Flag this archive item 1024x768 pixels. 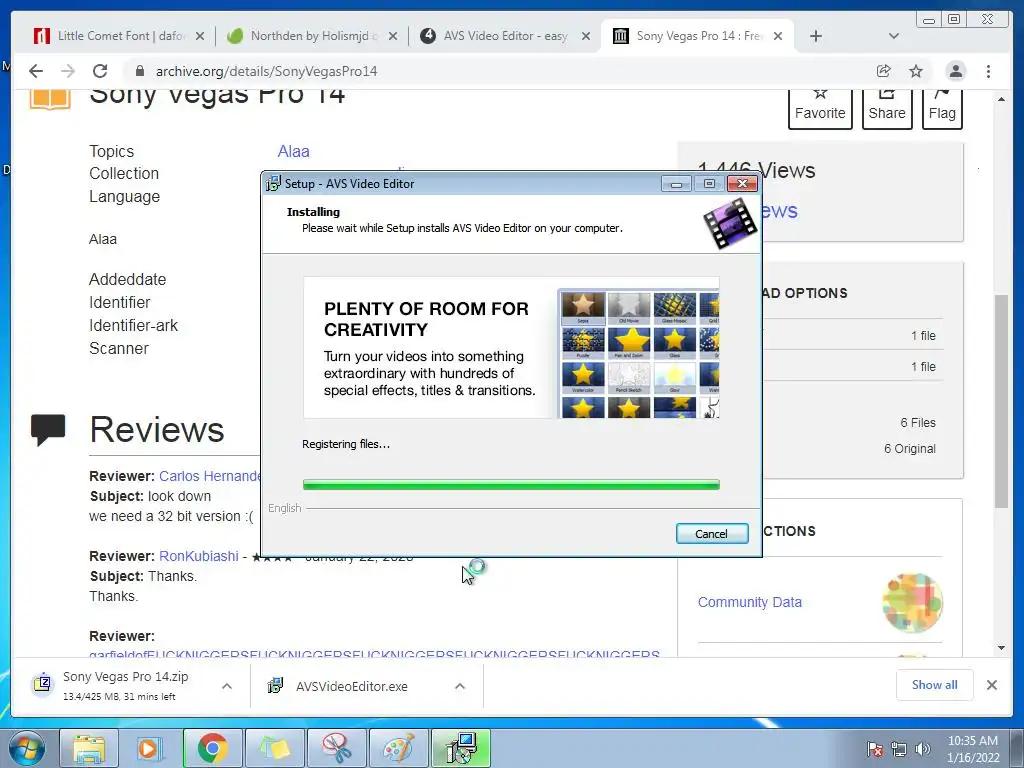coord(942,108)
